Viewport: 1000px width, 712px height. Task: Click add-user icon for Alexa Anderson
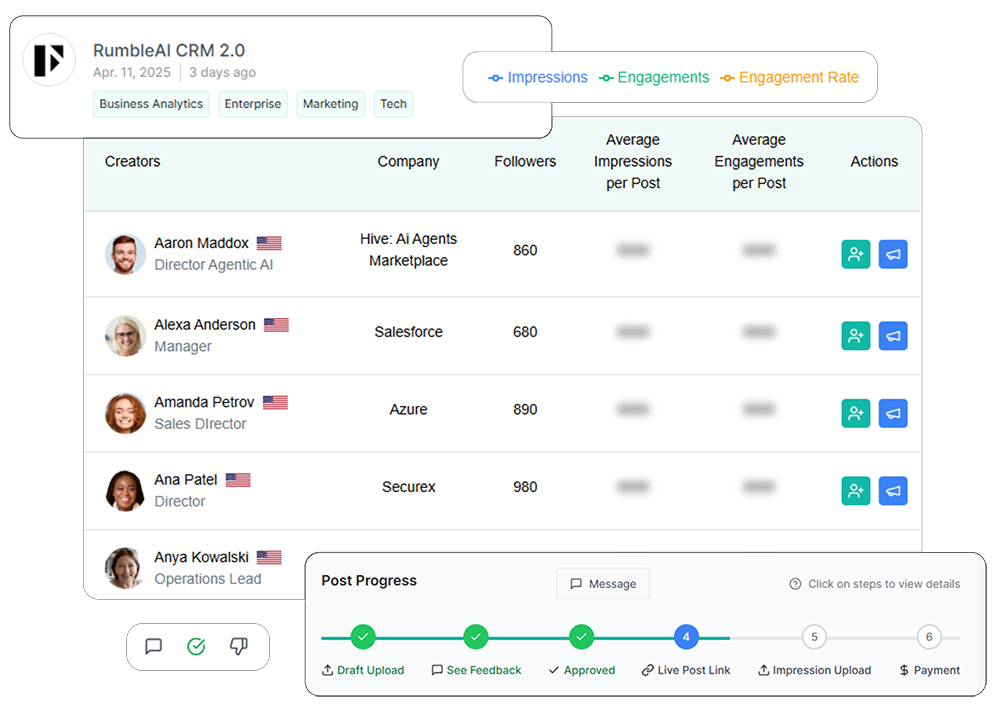click(x=855, y=336)
